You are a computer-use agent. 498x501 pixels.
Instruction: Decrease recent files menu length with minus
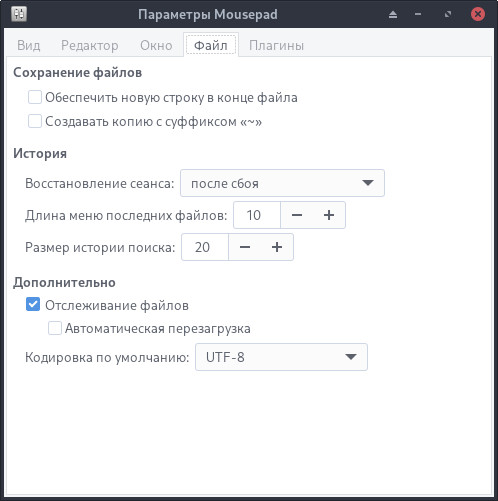tap(297, 215)
